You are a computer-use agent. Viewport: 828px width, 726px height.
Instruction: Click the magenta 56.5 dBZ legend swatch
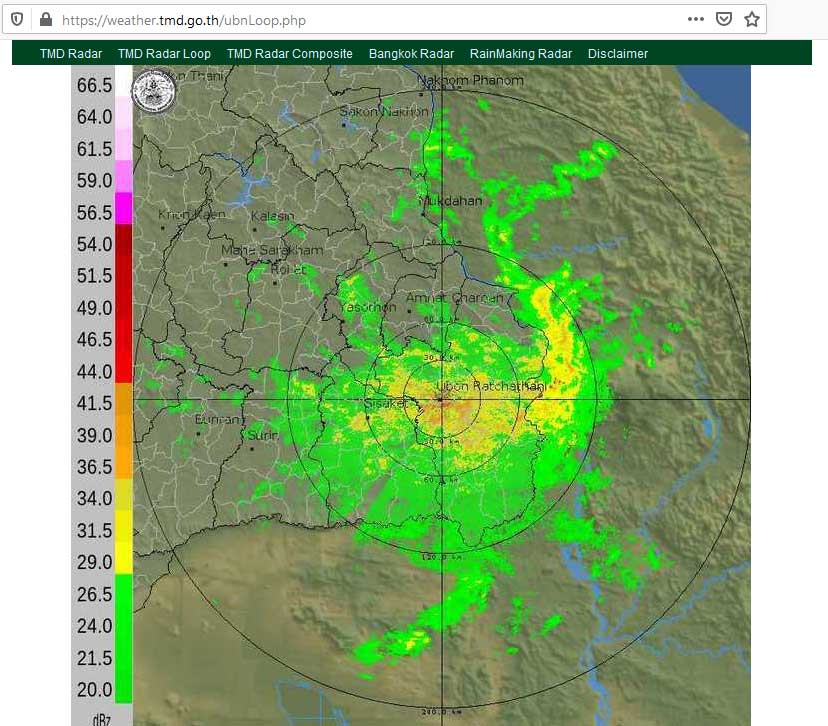coord(124,209)
